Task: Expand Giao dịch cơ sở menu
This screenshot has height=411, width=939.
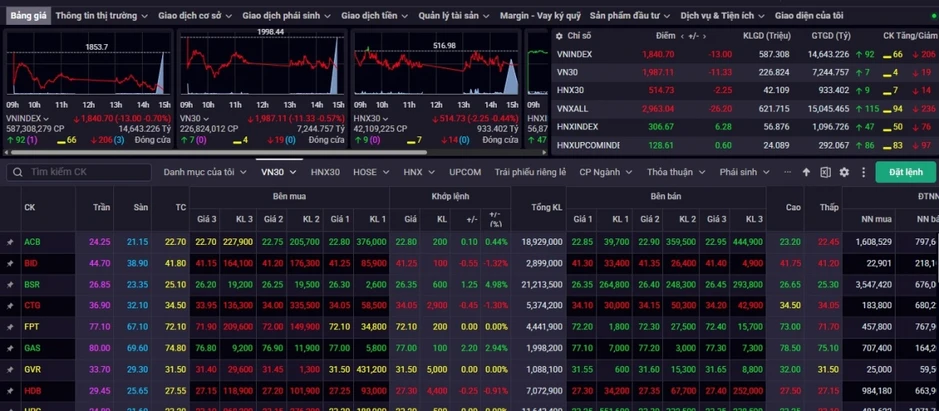Action: [x=196, y=16]
